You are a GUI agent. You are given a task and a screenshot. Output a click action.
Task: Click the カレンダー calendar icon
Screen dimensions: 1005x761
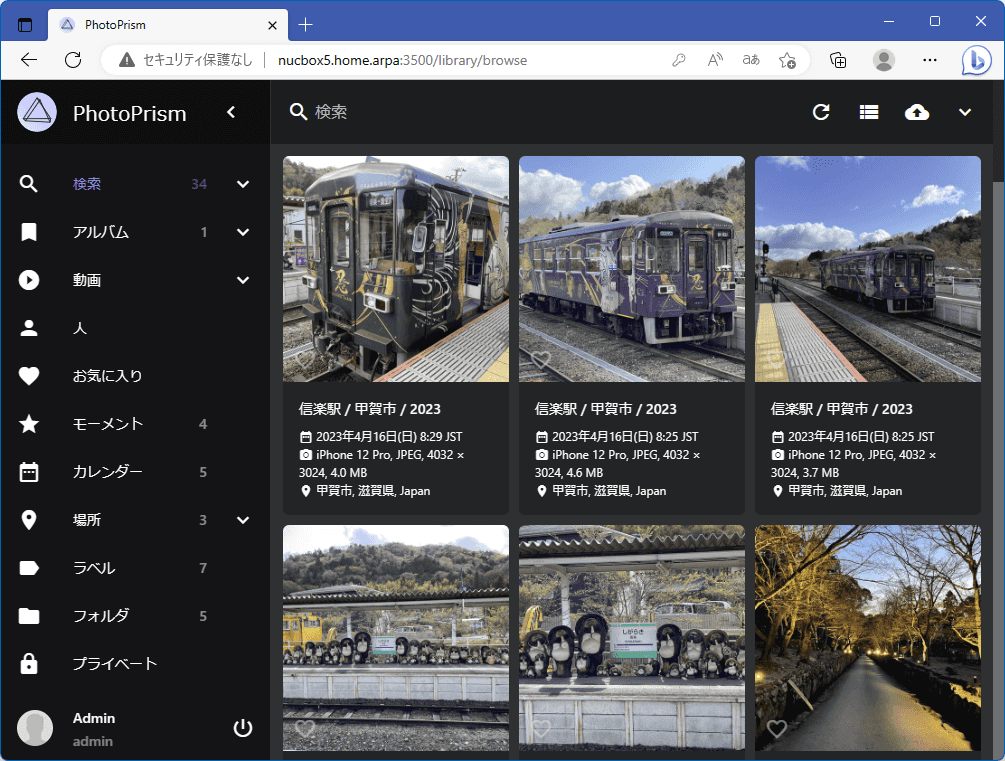pos(29,472)
